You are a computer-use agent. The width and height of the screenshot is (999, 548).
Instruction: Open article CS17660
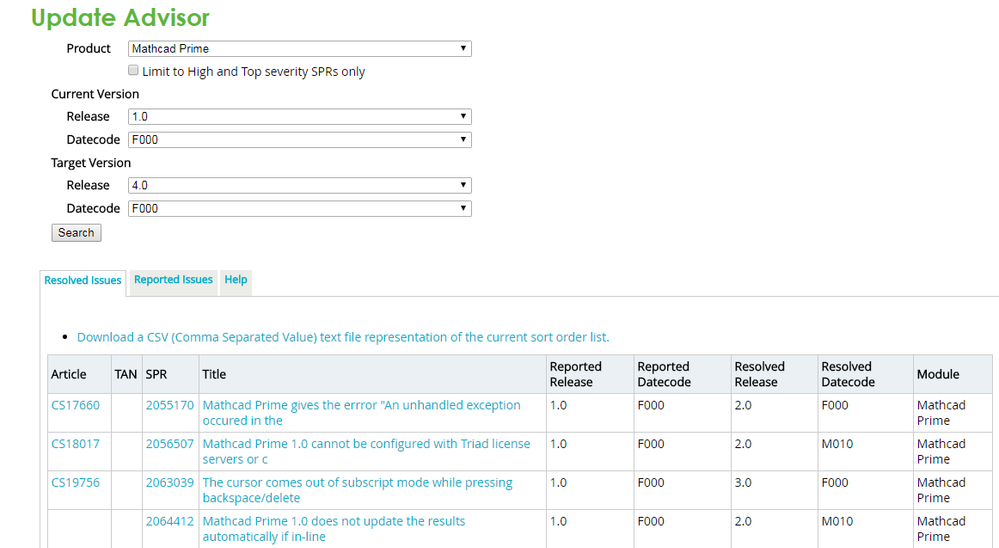pos(75,406)
